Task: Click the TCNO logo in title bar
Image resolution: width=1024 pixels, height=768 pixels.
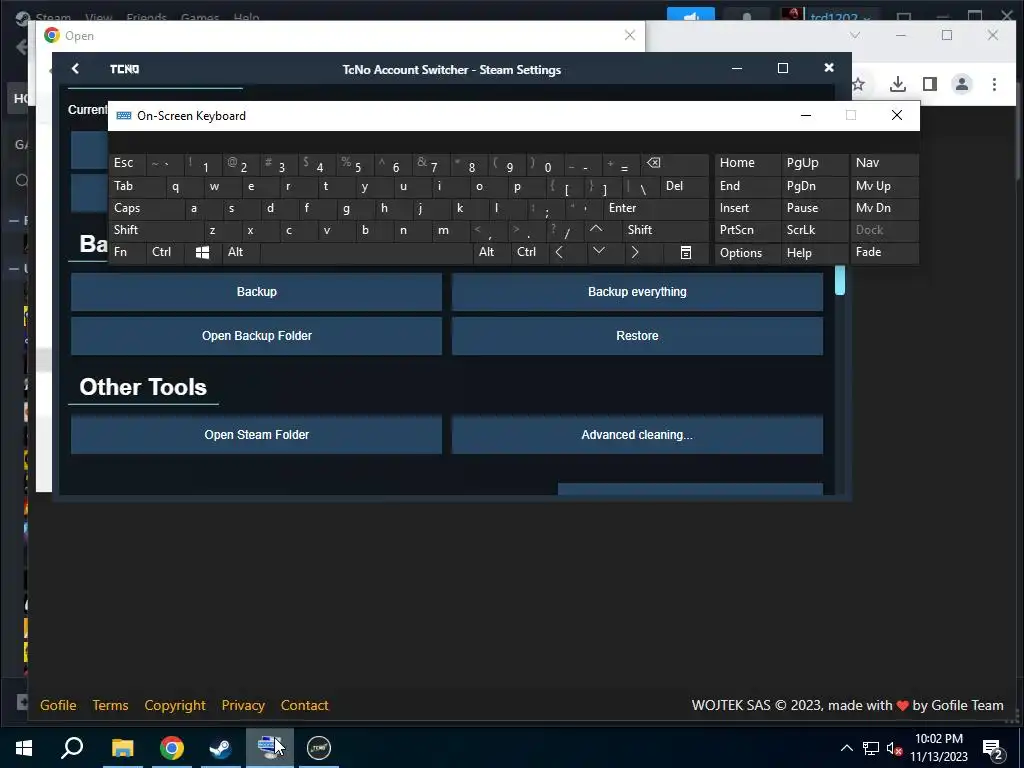Action: (124, 69)
